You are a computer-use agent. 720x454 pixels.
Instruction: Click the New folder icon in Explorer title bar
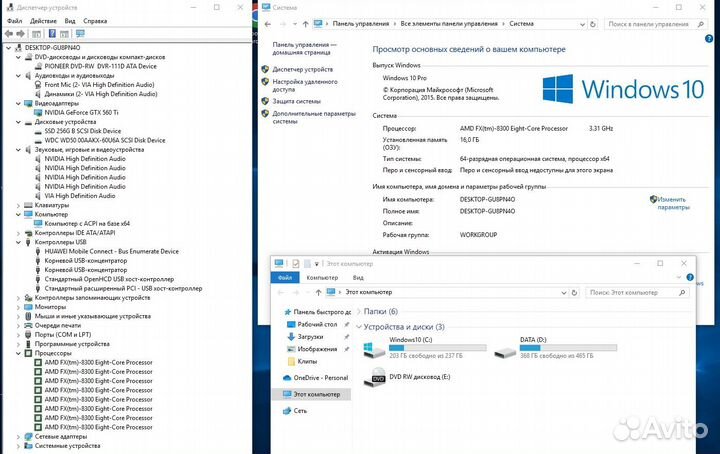[x=307, y=263]
